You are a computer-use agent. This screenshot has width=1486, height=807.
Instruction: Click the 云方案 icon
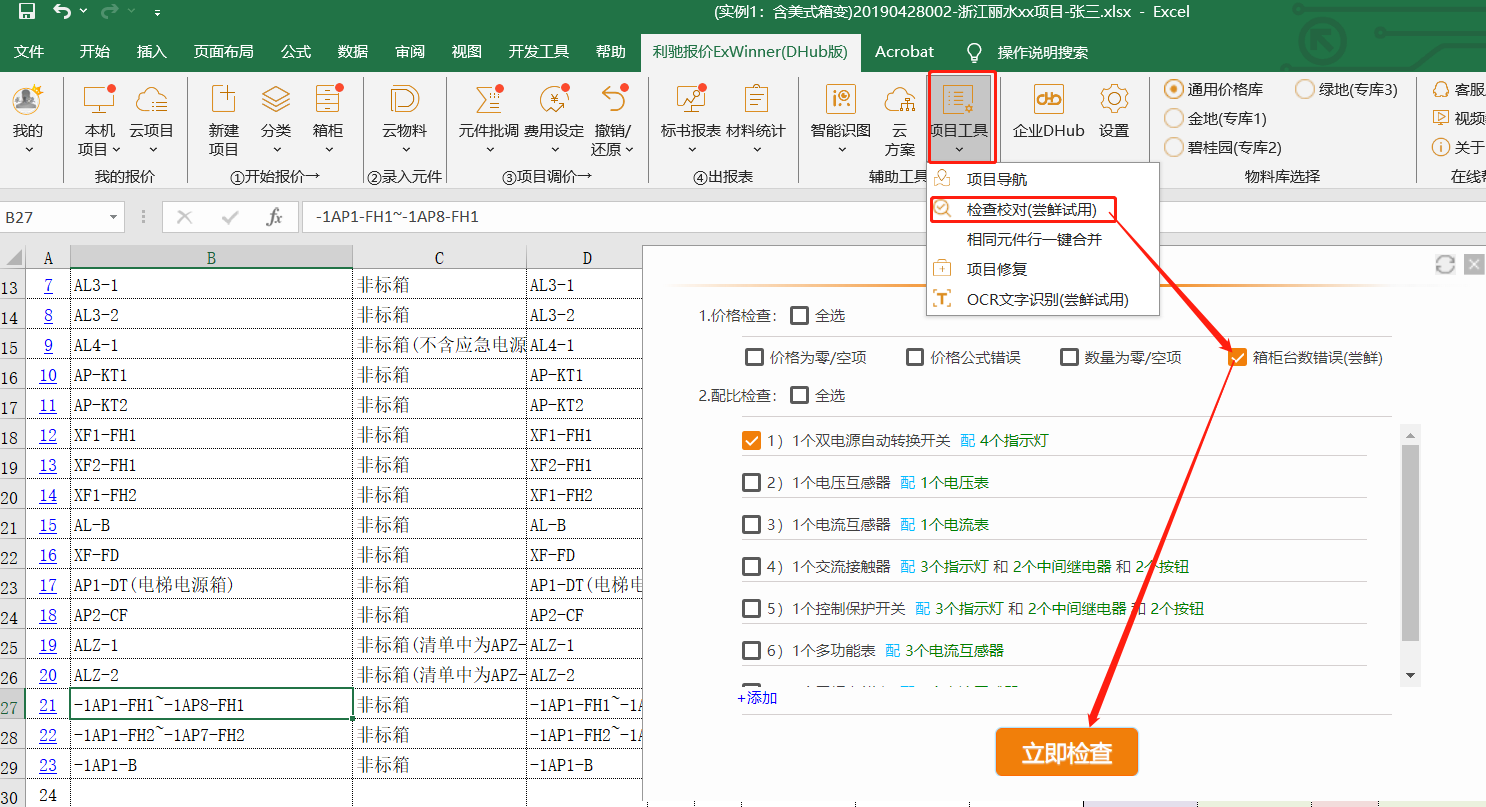click(x=900, y=99)
